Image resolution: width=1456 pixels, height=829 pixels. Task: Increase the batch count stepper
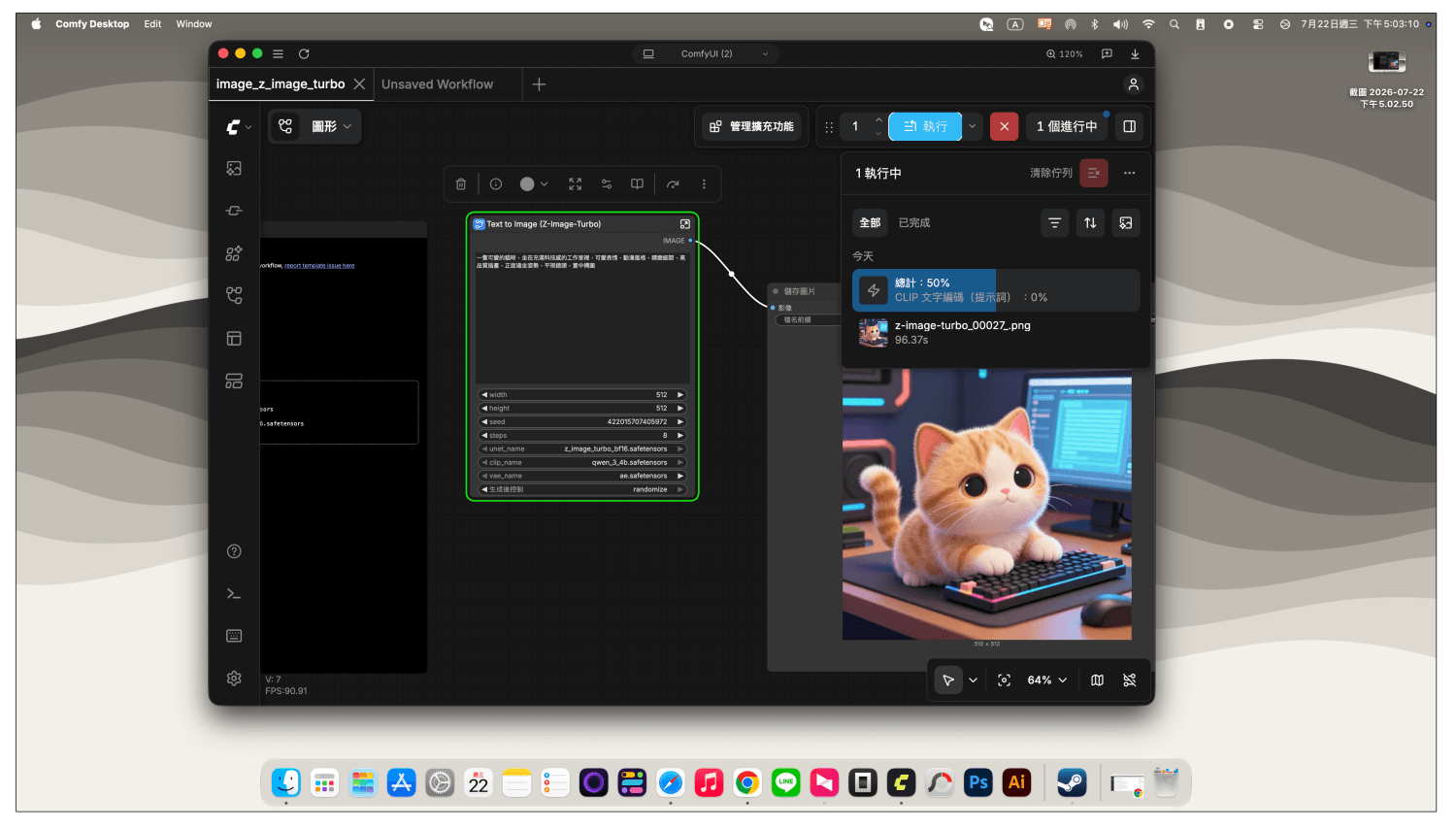coord(878,119)
